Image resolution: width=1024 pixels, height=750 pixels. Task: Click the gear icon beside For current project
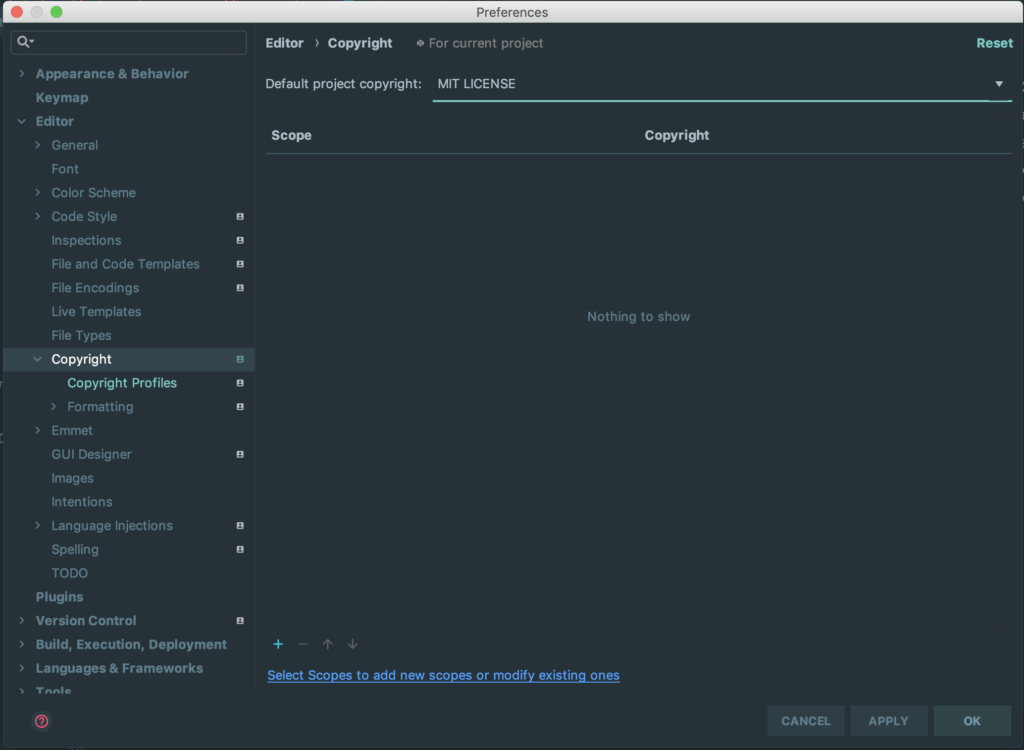[418, 43]
